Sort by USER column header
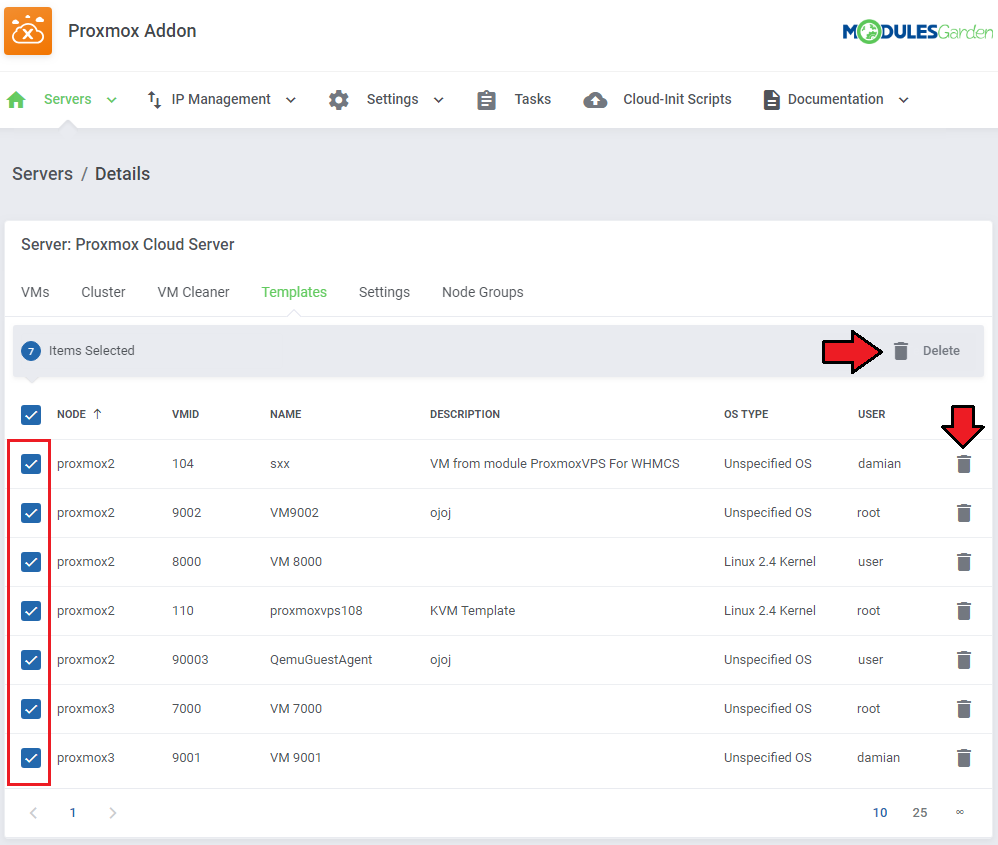 pos(871,414)
